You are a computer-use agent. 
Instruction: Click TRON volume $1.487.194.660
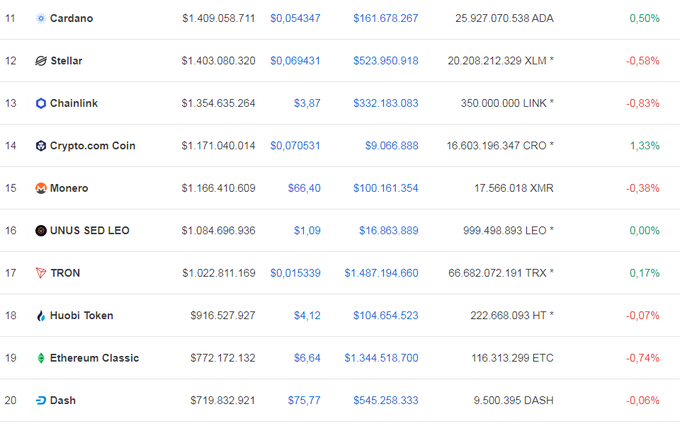click(x=381, y=273)
